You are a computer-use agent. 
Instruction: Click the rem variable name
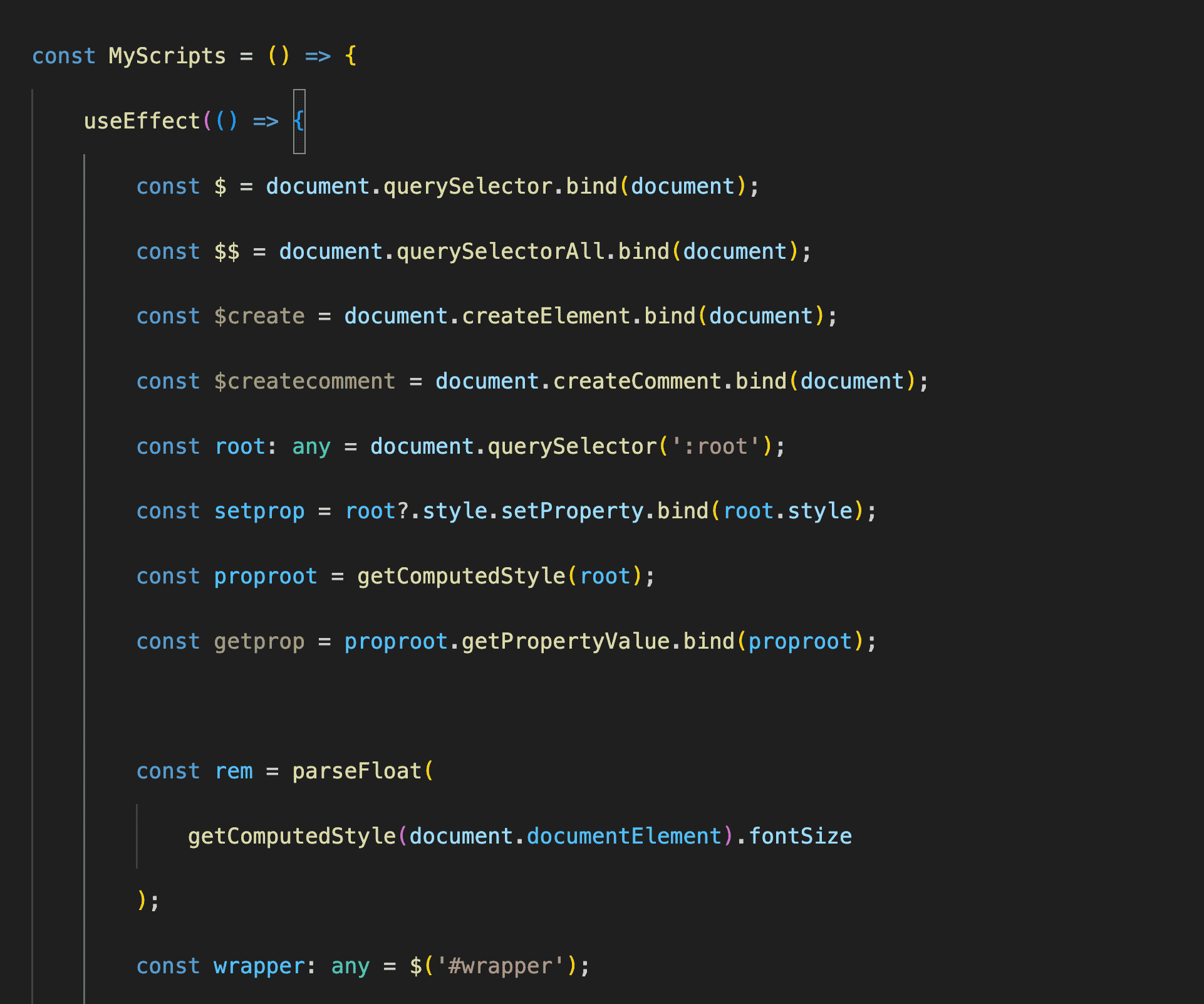pyautogui.click(x=234, y=771)
